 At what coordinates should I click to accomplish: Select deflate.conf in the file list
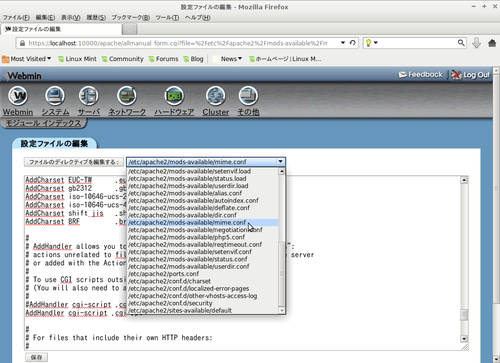coord(203,208)
